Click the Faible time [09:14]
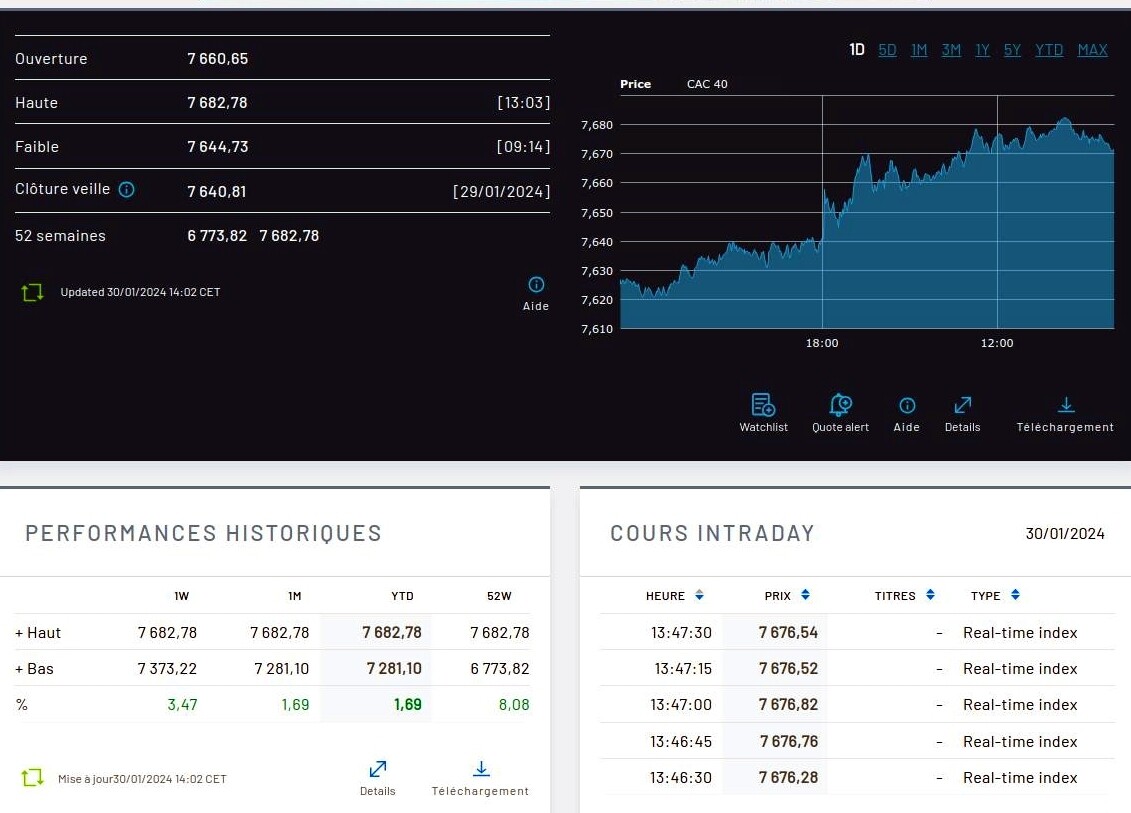 (524, 147)
